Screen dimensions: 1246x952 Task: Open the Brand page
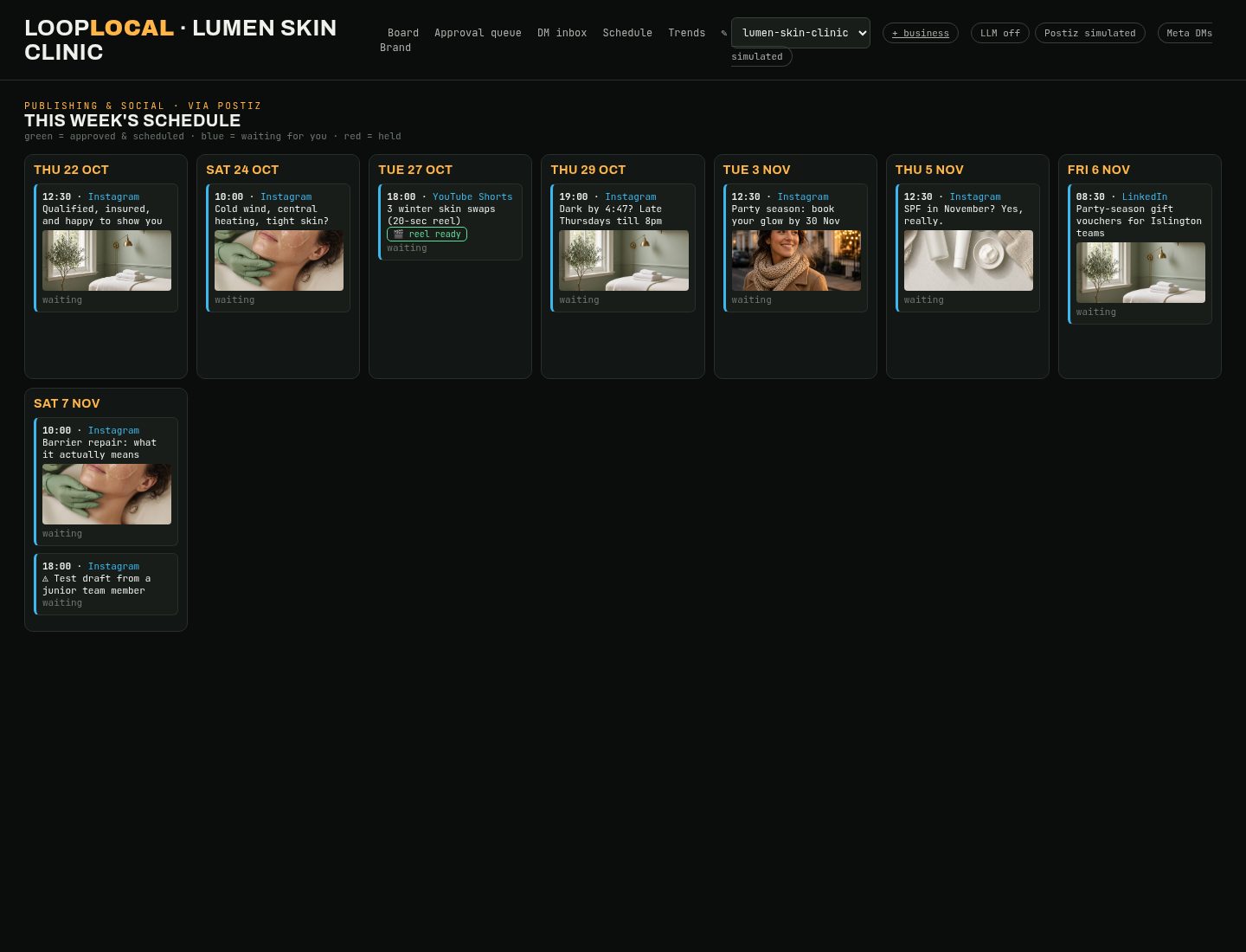395,48
